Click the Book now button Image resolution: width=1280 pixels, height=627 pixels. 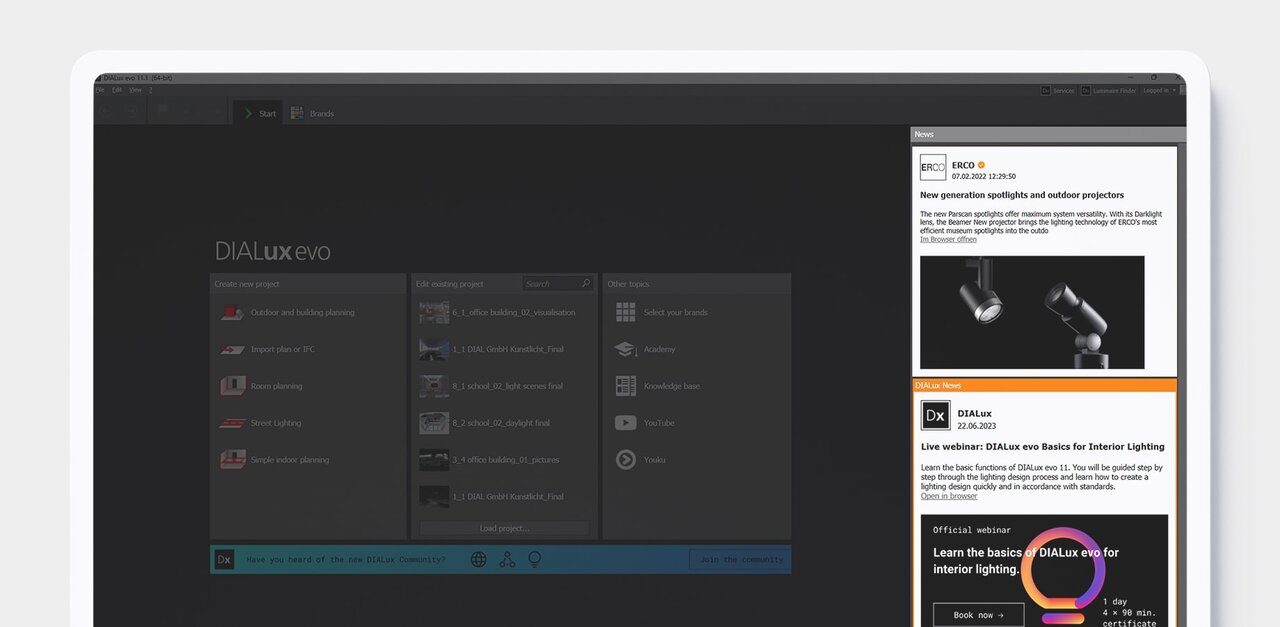tap(978, 615)
